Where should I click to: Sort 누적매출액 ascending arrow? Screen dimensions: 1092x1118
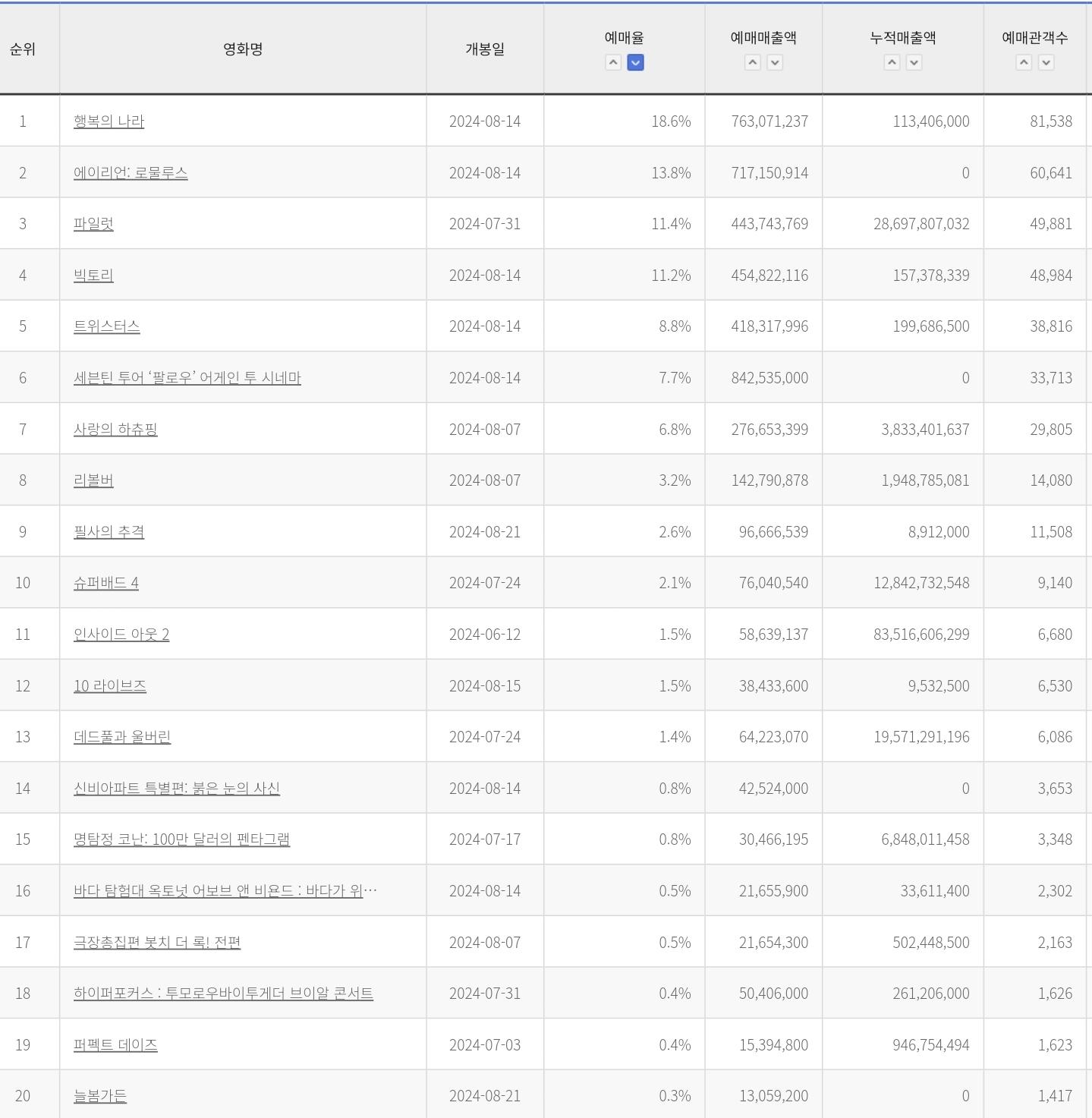click(x=892, y=63)
